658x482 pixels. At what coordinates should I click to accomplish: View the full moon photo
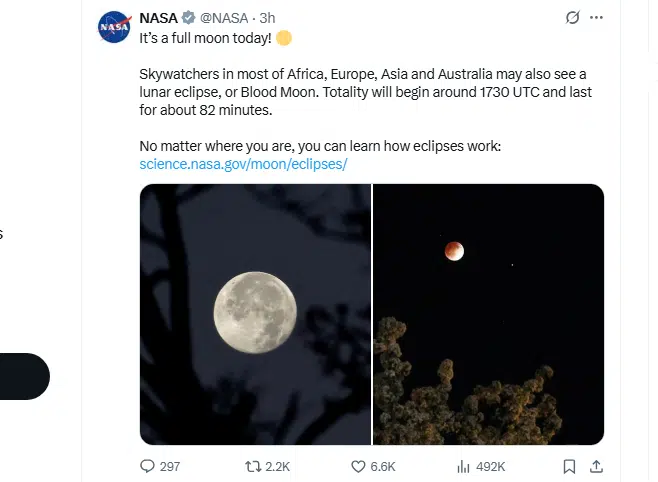(x=255, y=314)
